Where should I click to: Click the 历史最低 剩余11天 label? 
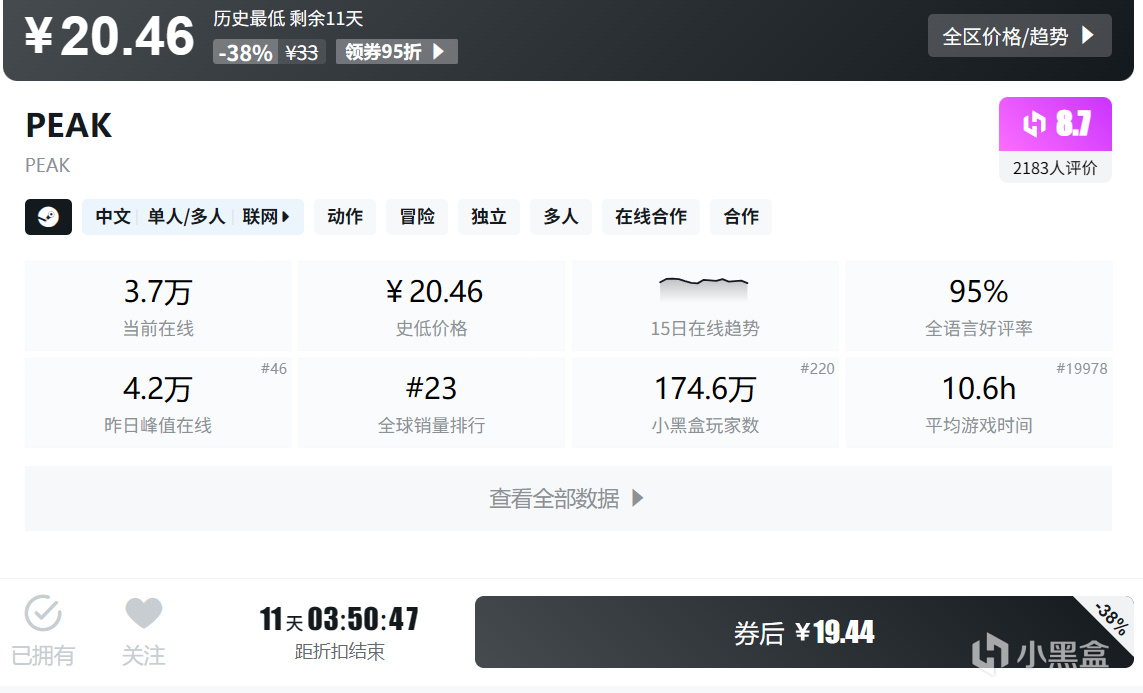pyautogui.click(x=288, y=18)
